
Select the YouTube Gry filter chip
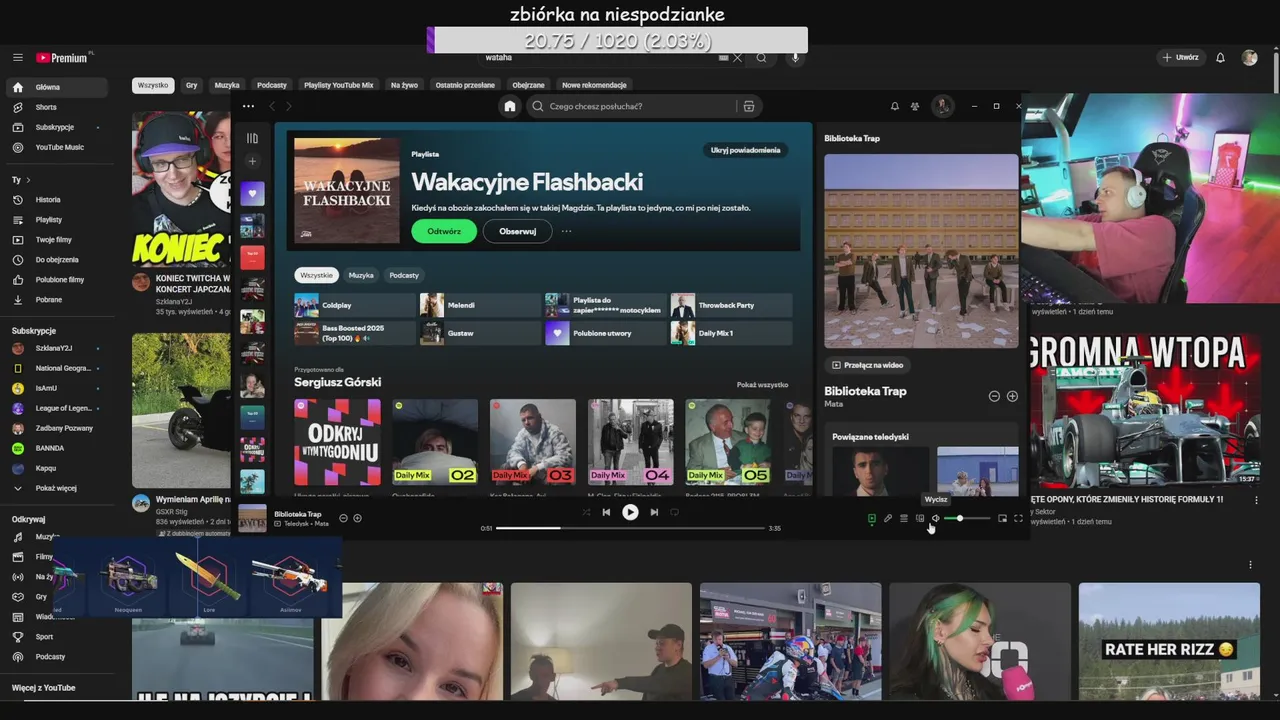191,85
